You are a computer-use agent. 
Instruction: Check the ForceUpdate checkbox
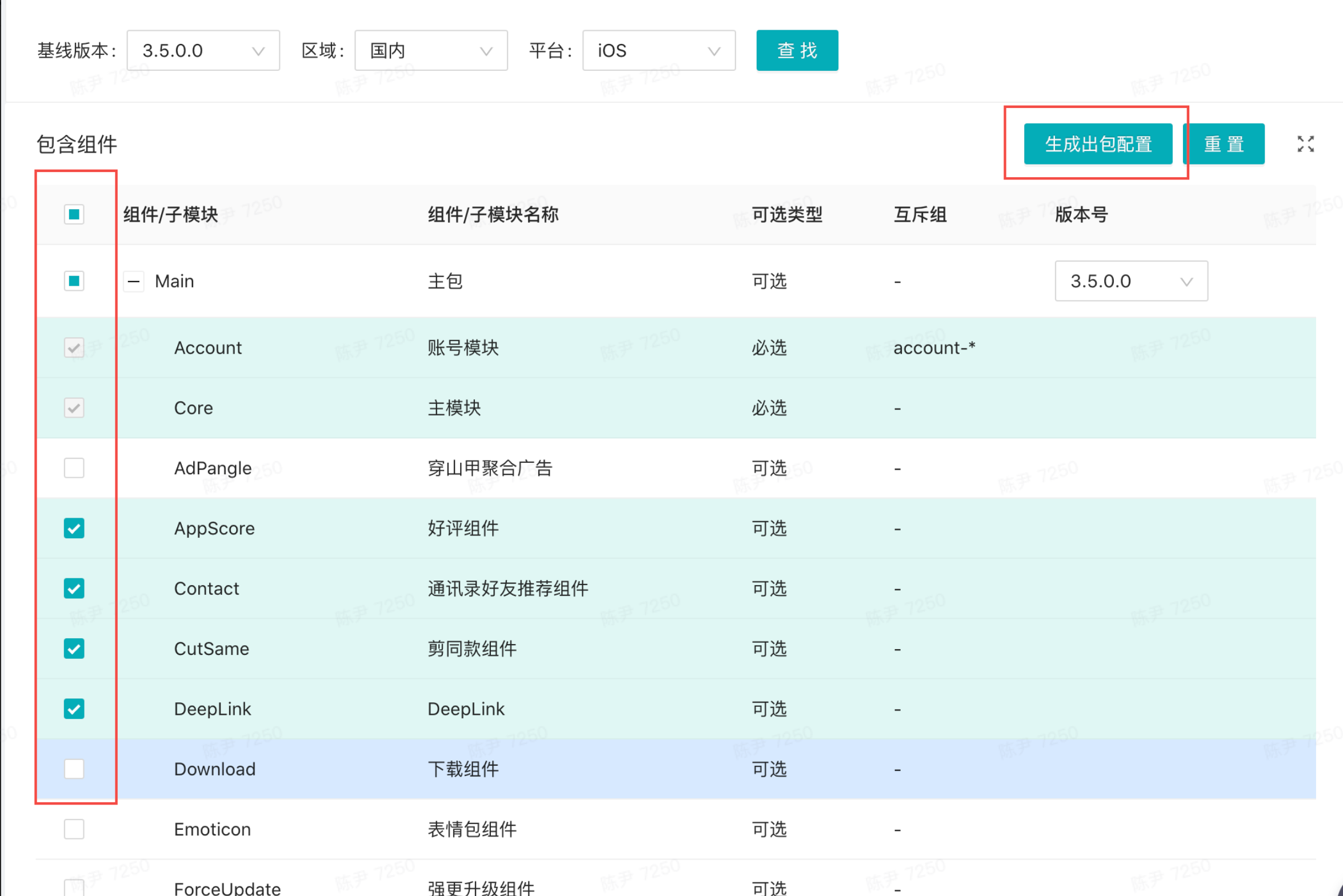[x=74, y=887]
